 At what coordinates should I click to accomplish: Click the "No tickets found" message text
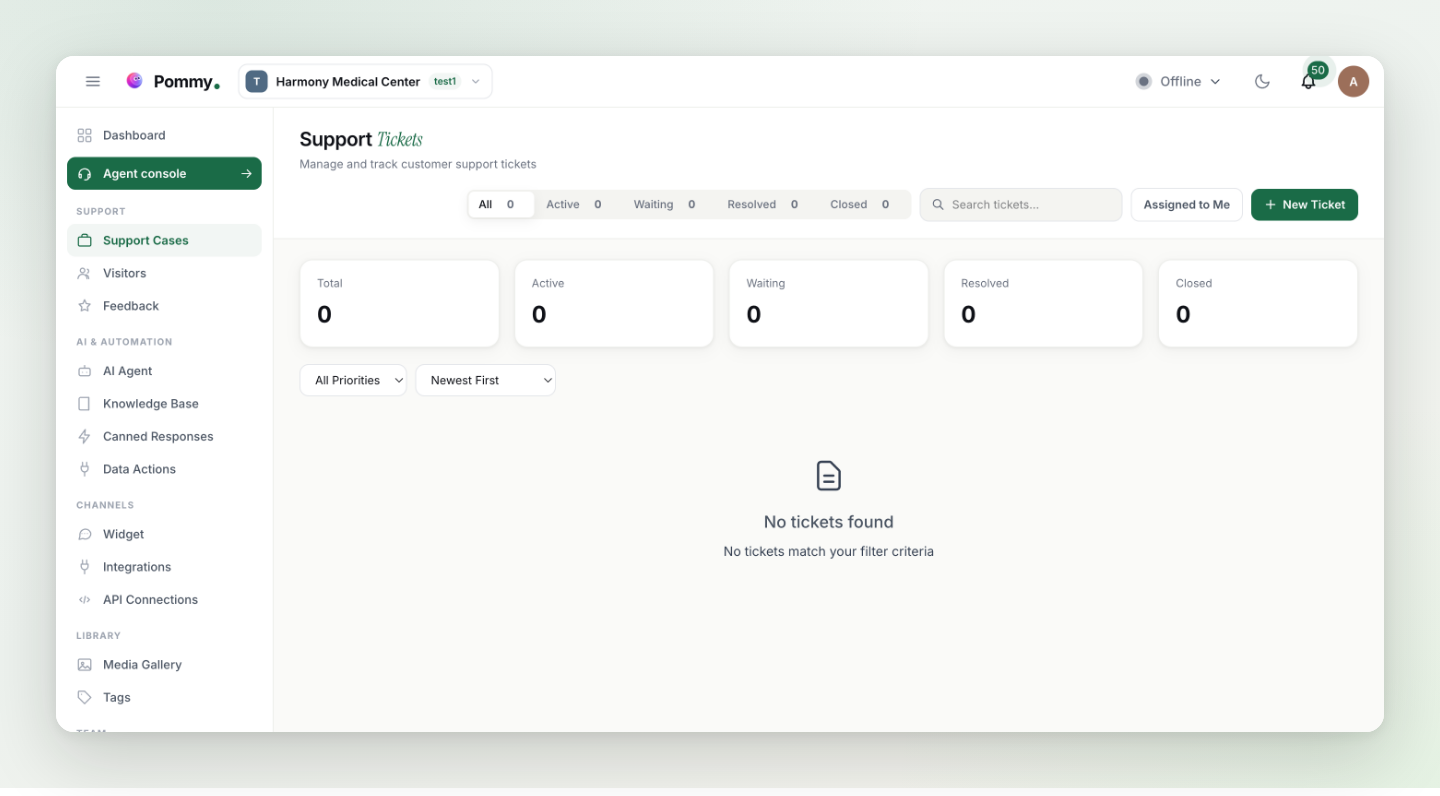(829, 522)
